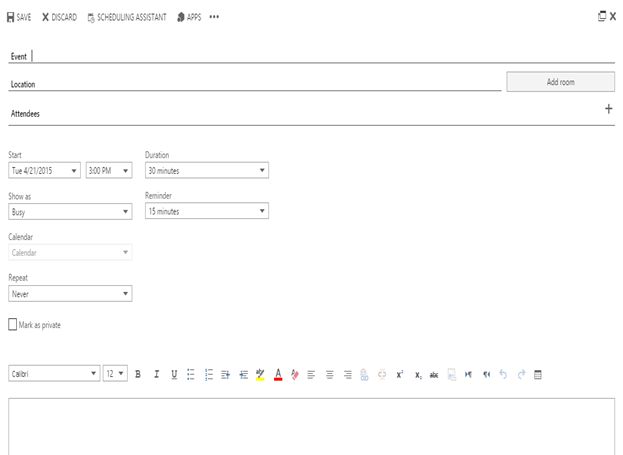Expand the Reminder dropdown
This screenshot has width=623, height=455.
tap(206, 211)
